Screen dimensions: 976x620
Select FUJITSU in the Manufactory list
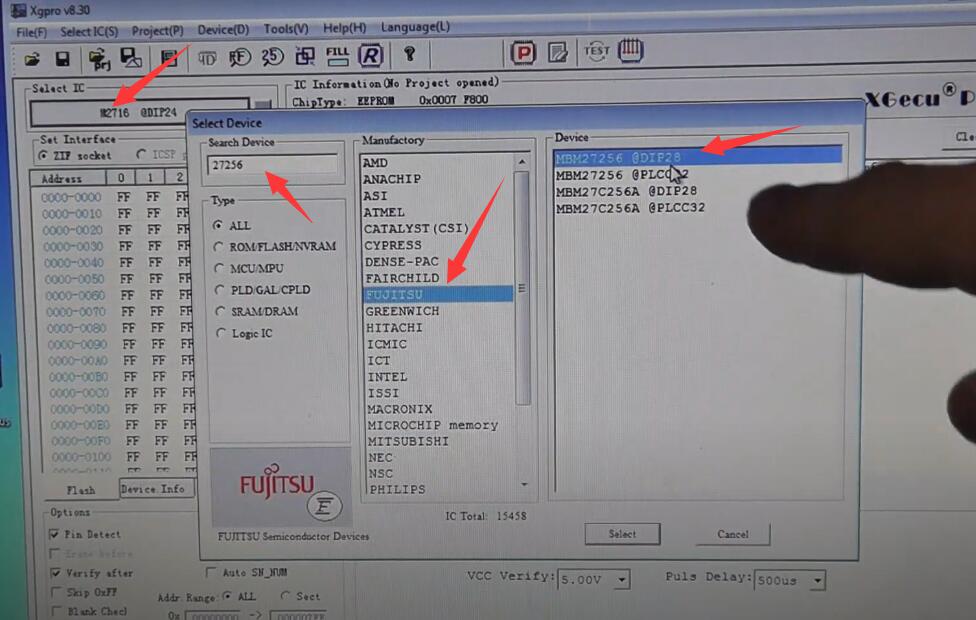tap(438, 294)
